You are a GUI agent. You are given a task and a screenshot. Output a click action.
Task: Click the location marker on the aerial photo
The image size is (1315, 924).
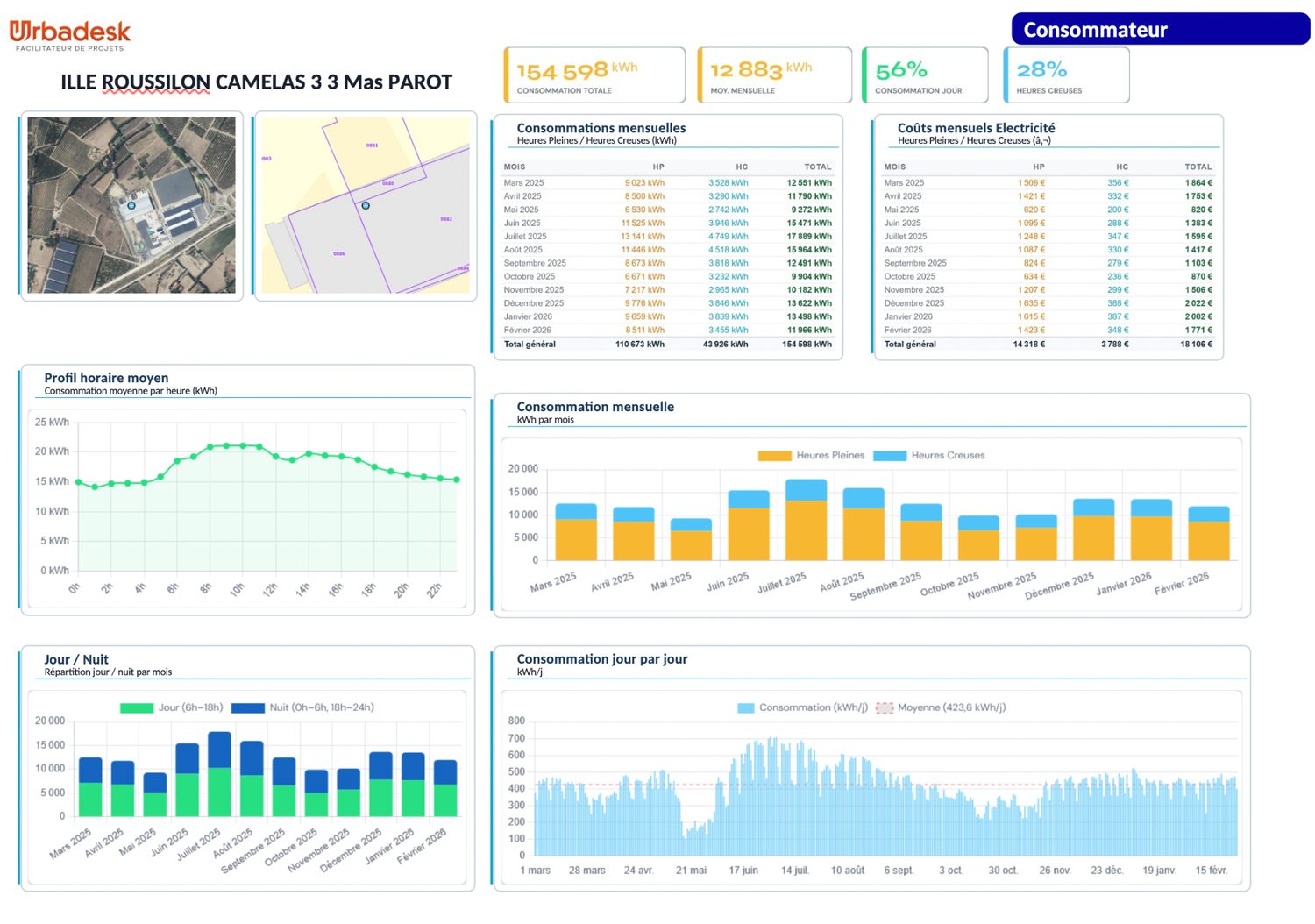[x=131, y=205]
